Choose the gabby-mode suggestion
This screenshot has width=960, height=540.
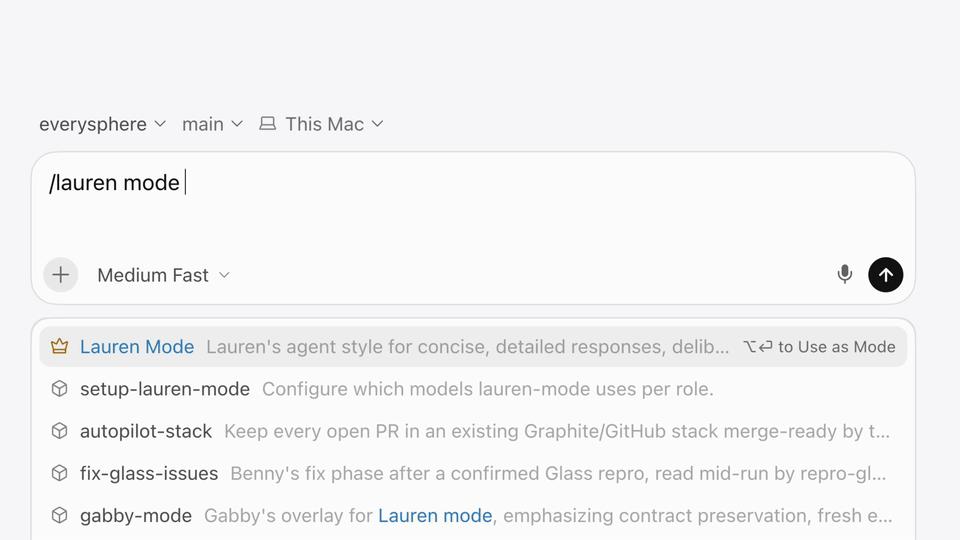coord(473,516)
